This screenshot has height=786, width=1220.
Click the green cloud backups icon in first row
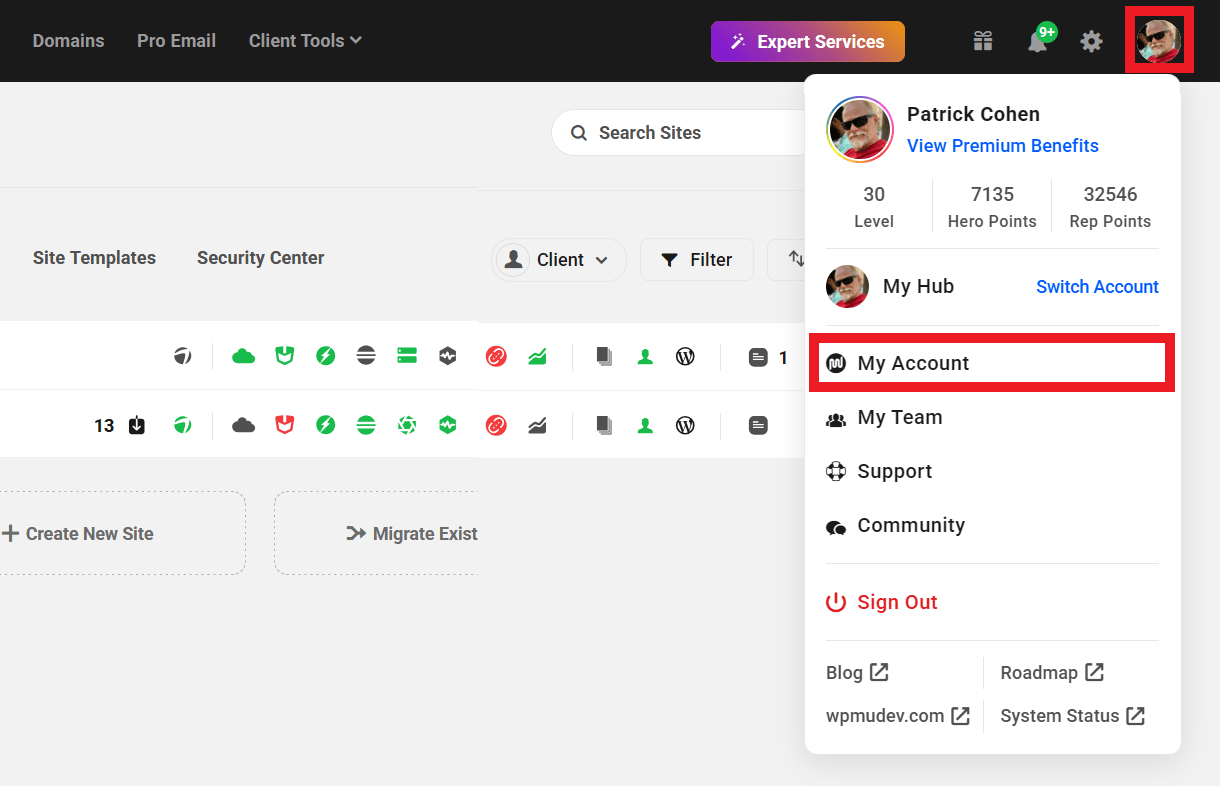click(x=243, y=356)
